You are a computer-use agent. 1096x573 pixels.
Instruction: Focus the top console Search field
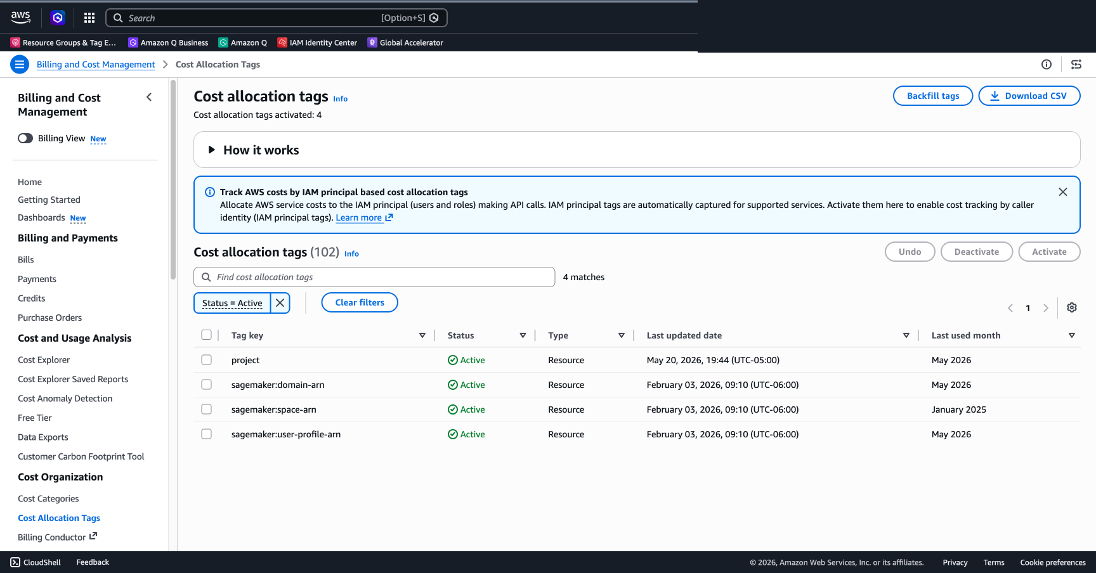[276, 18]
